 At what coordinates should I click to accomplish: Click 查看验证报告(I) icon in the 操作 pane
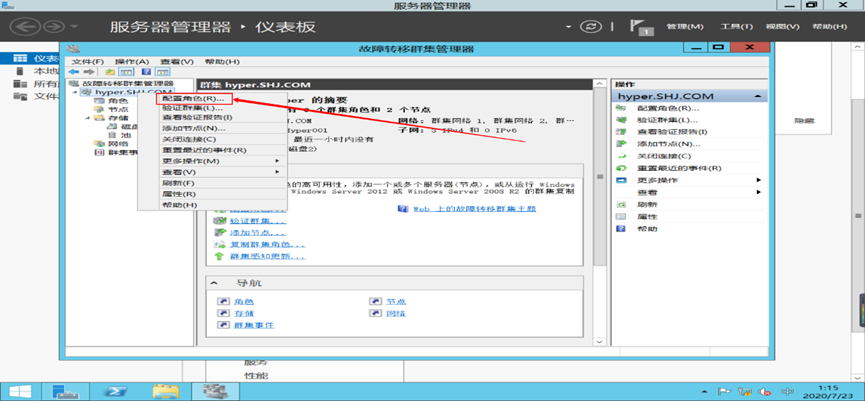(x=621, y=132)
